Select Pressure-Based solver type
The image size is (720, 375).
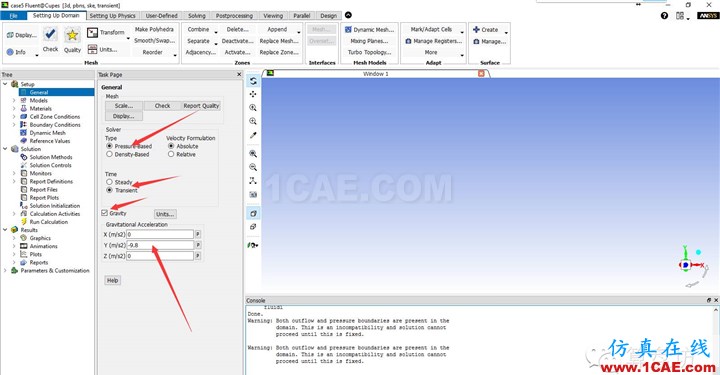(x=109, y=146)
